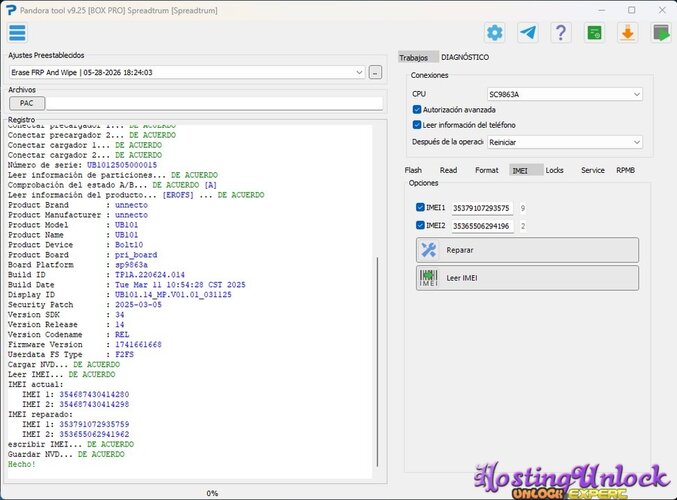The image size is (677, 500).
Task: Uncheck the IMEI1 checkbox
Action: (x=420, y=207)
